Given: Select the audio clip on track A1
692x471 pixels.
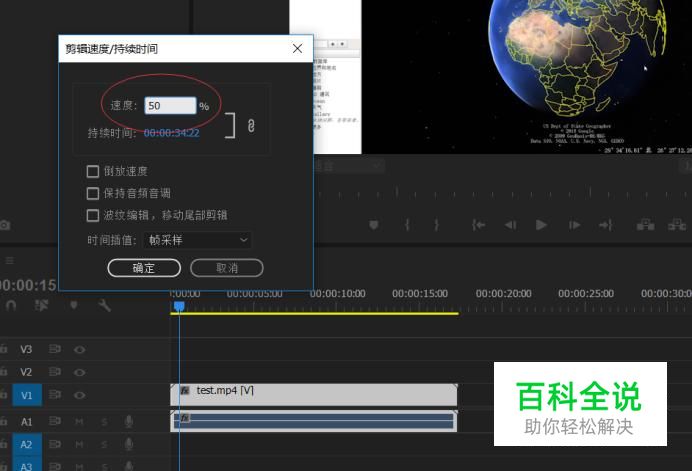Looking at the screenshot, I should pyautogui.click(x=314, y=421).
